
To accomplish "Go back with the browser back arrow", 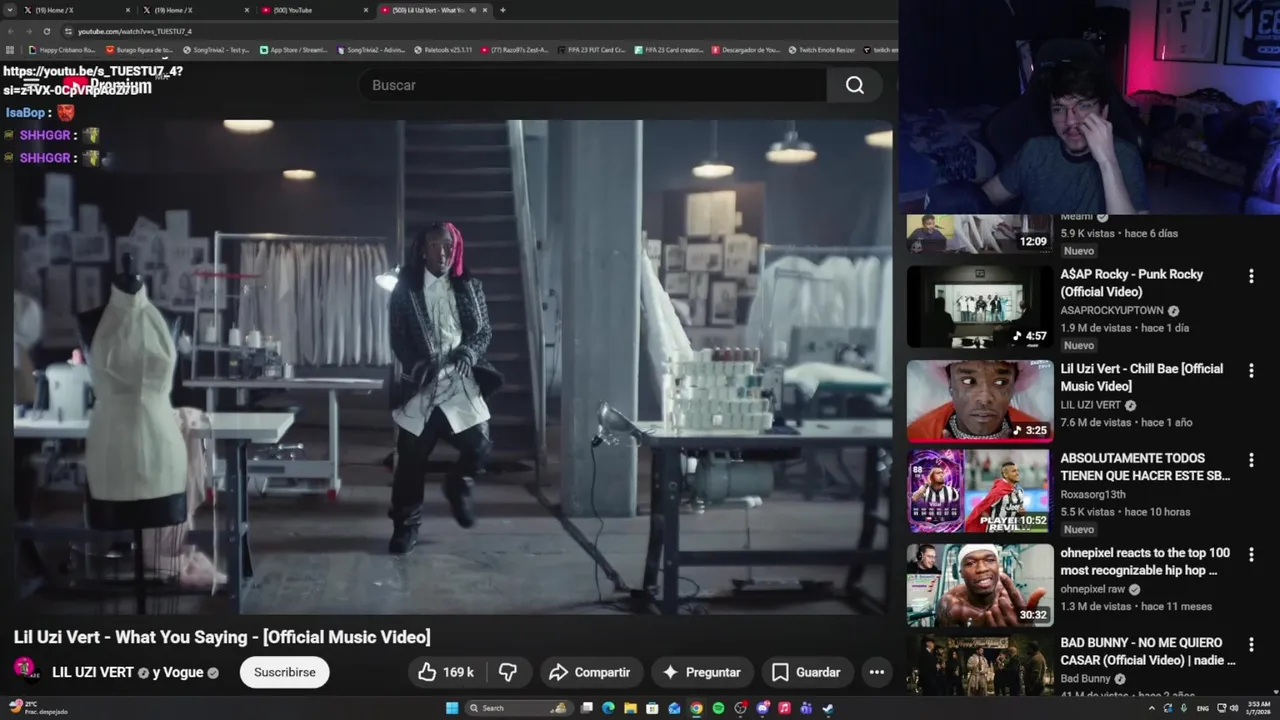I will 10,31.
